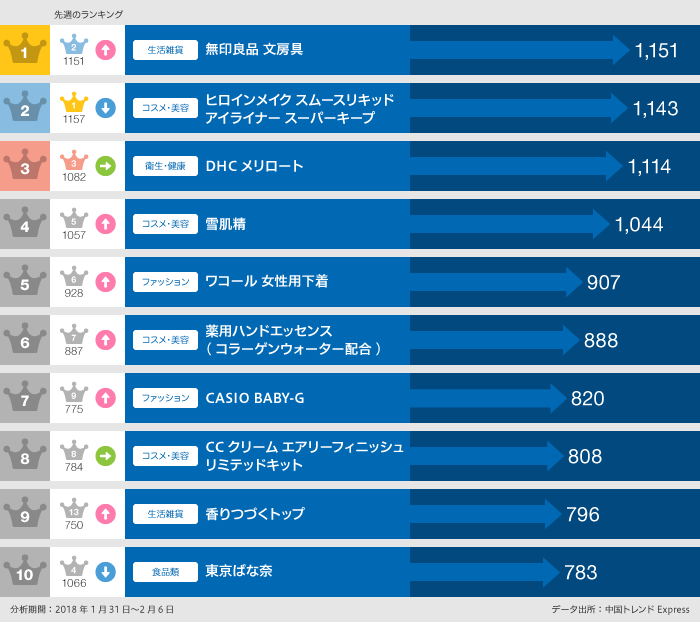Screen dimensions: 700x622
Task: Click the 1,151 score bar arrow
Action: pyautogui.click(x=520, y=50)
